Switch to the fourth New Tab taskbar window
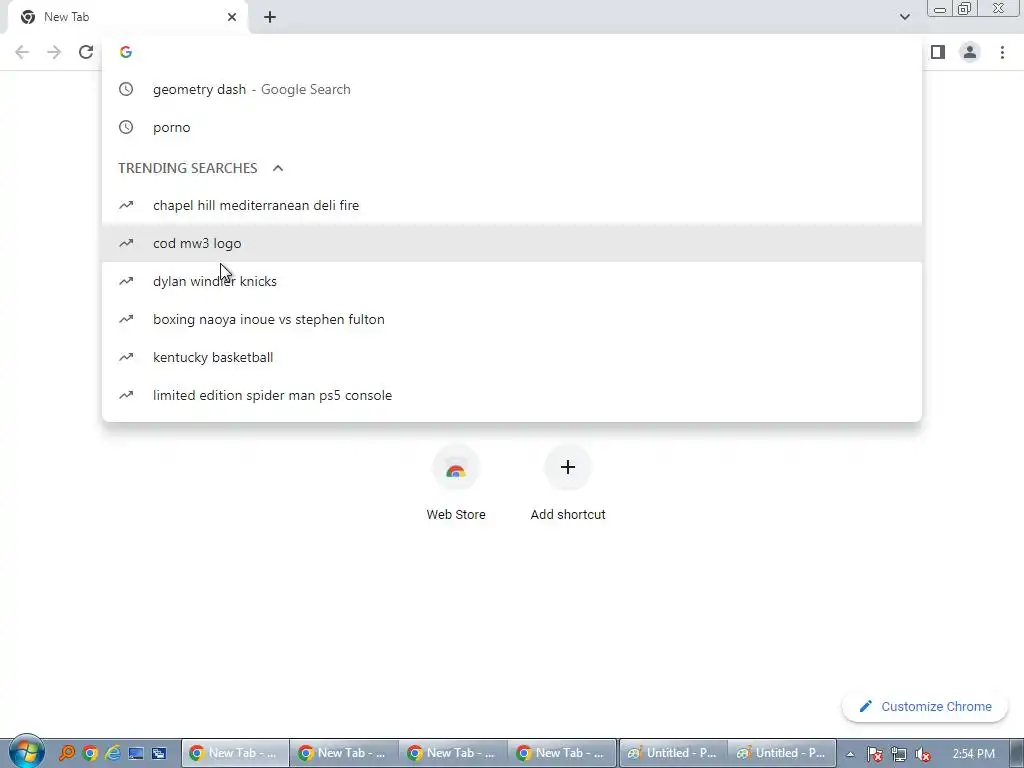Screen dimensions: 1024x768 point(562,753)
